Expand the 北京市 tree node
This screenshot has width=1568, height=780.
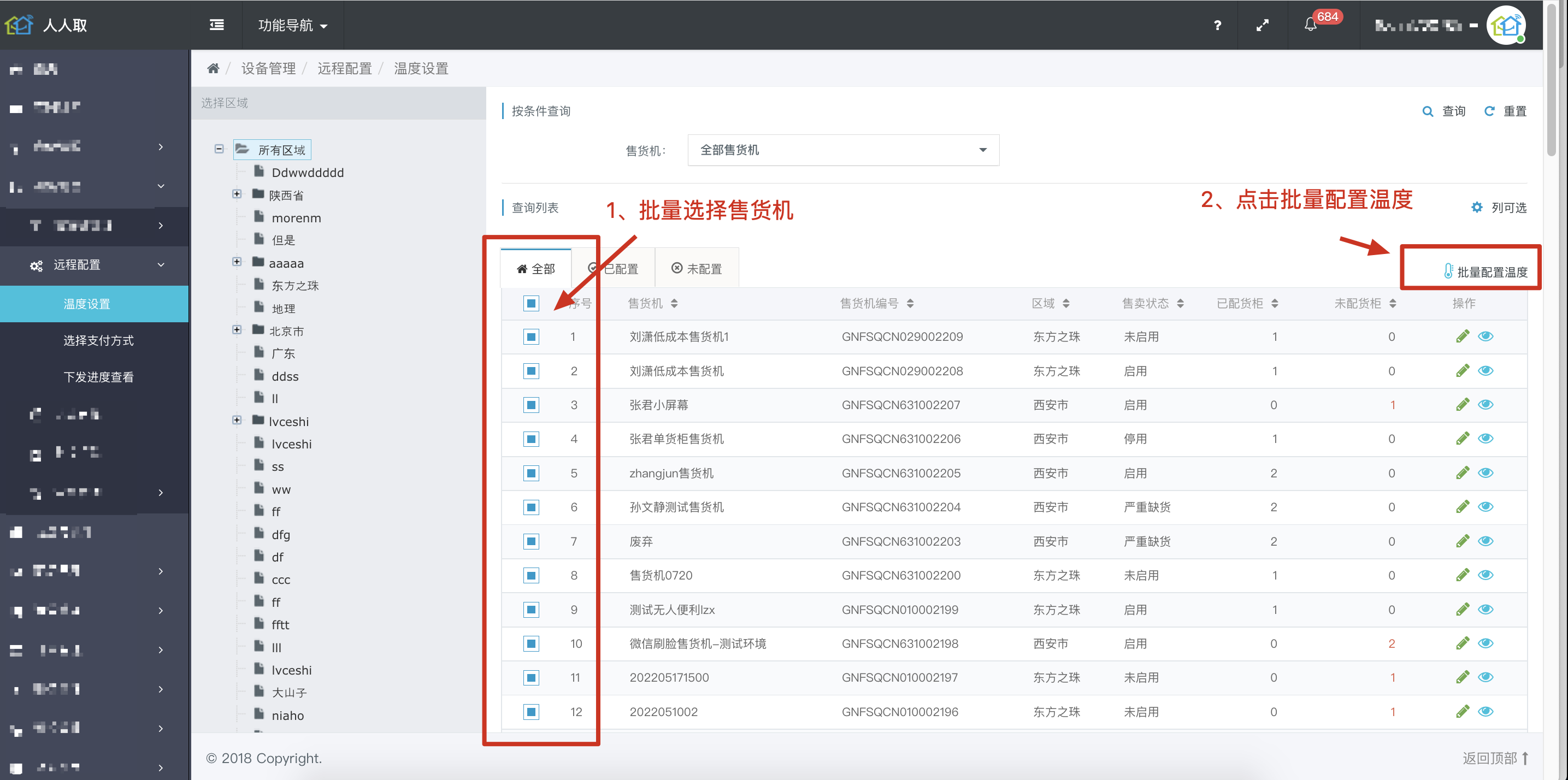point(237,330)
